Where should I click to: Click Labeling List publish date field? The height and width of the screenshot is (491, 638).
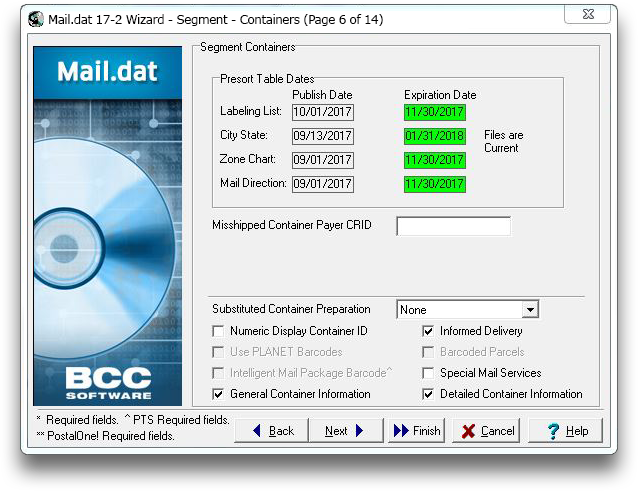coord(322,112)
